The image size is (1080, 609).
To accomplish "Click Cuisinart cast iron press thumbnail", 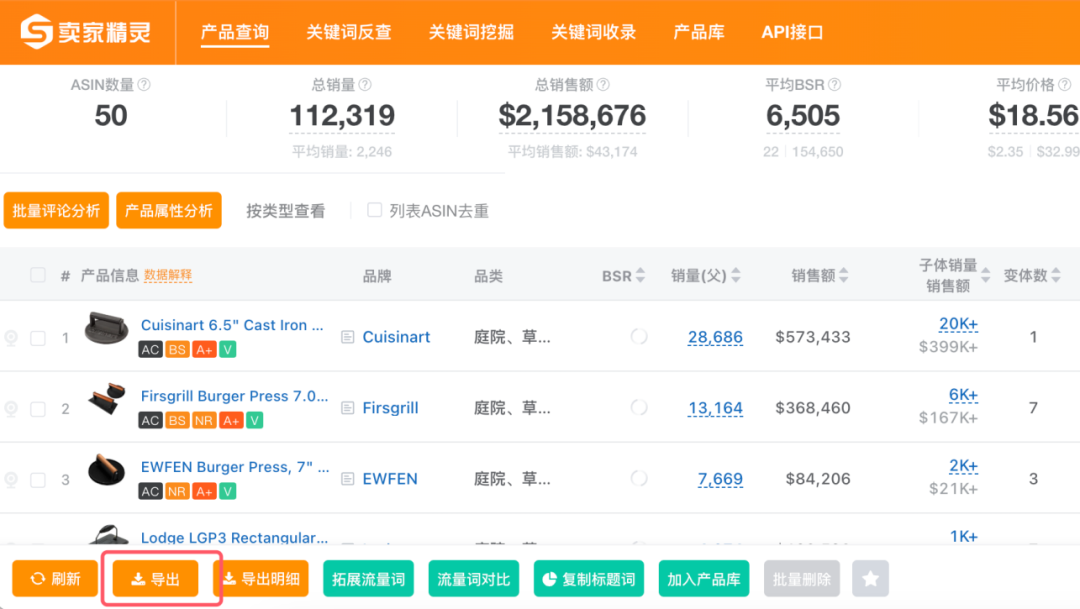I will [x=106, y=329].
